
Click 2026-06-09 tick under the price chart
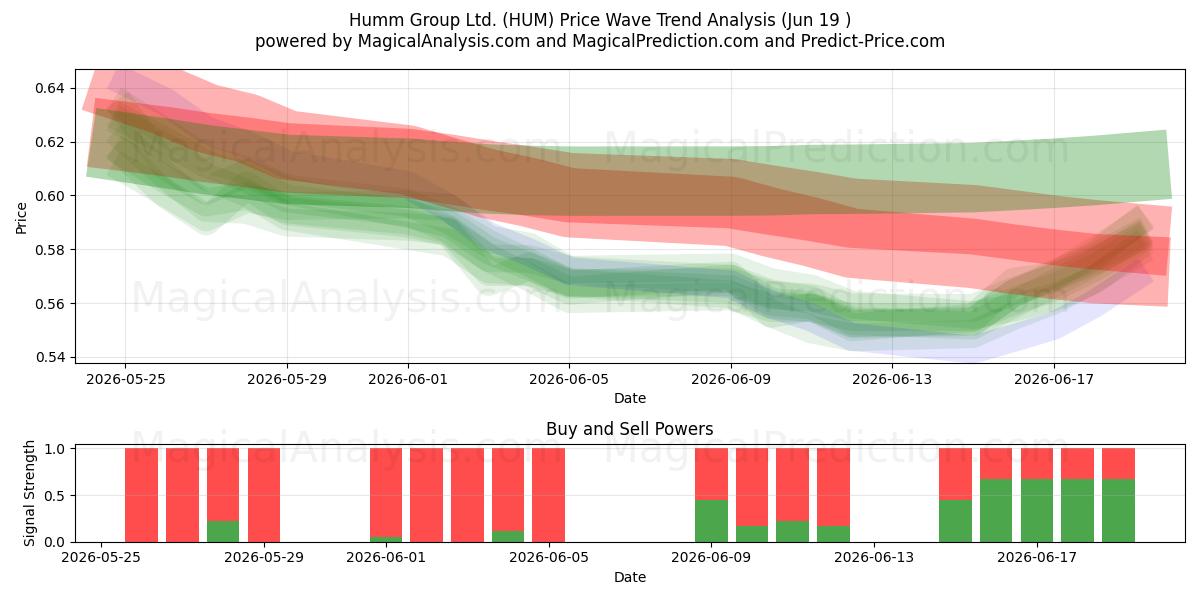[x=731, y=379]
